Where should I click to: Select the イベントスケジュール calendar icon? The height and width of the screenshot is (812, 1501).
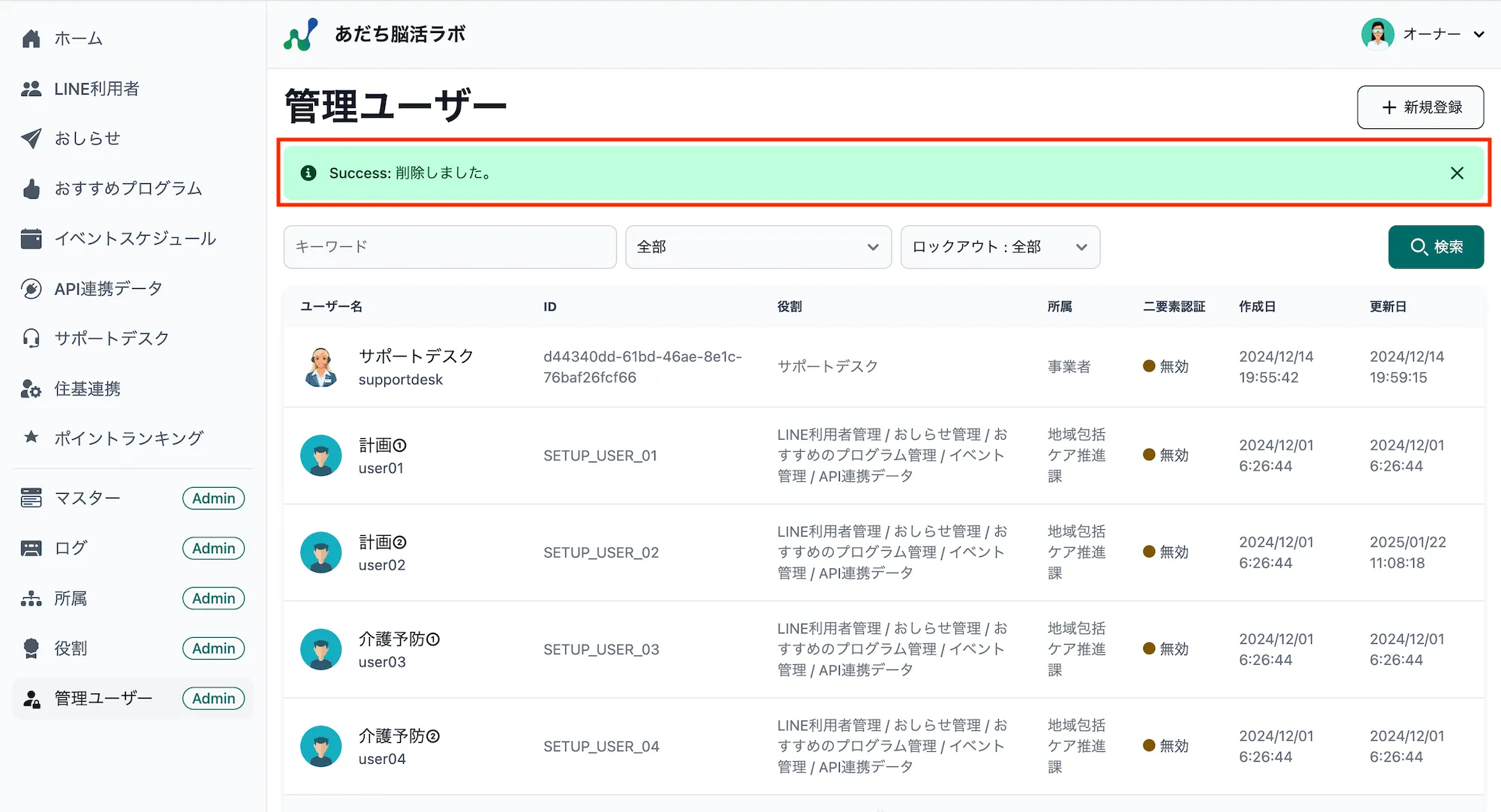tap(31, 239)
